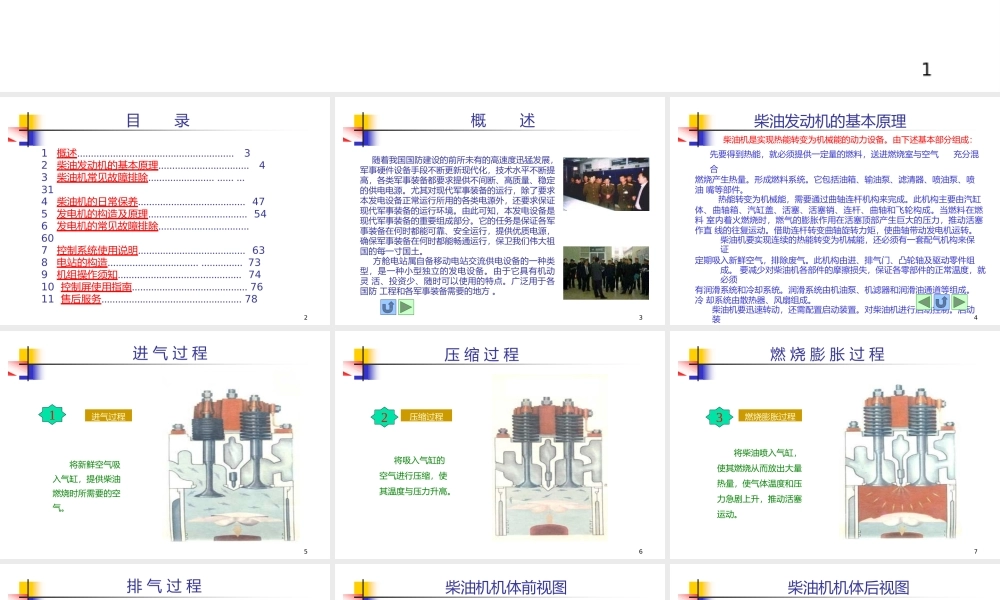Screen dimensions: 1000x600
Task: Click the blue return icon on 柴油发动机的基本原理 slide
Action: [941, 302]
